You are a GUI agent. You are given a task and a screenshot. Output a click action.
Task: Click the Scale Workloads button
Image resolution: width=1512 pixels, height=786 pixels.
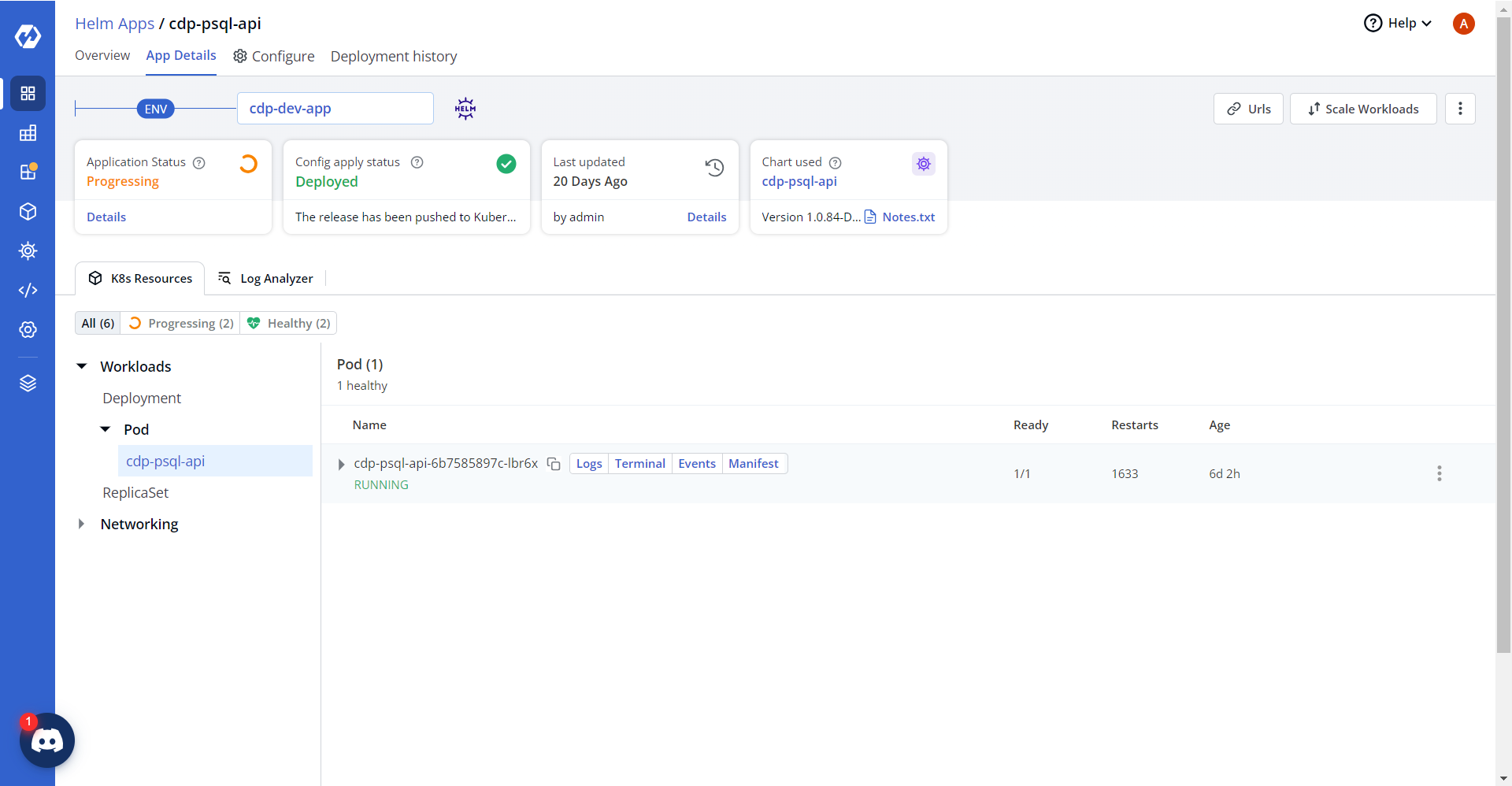point(1362,109)
